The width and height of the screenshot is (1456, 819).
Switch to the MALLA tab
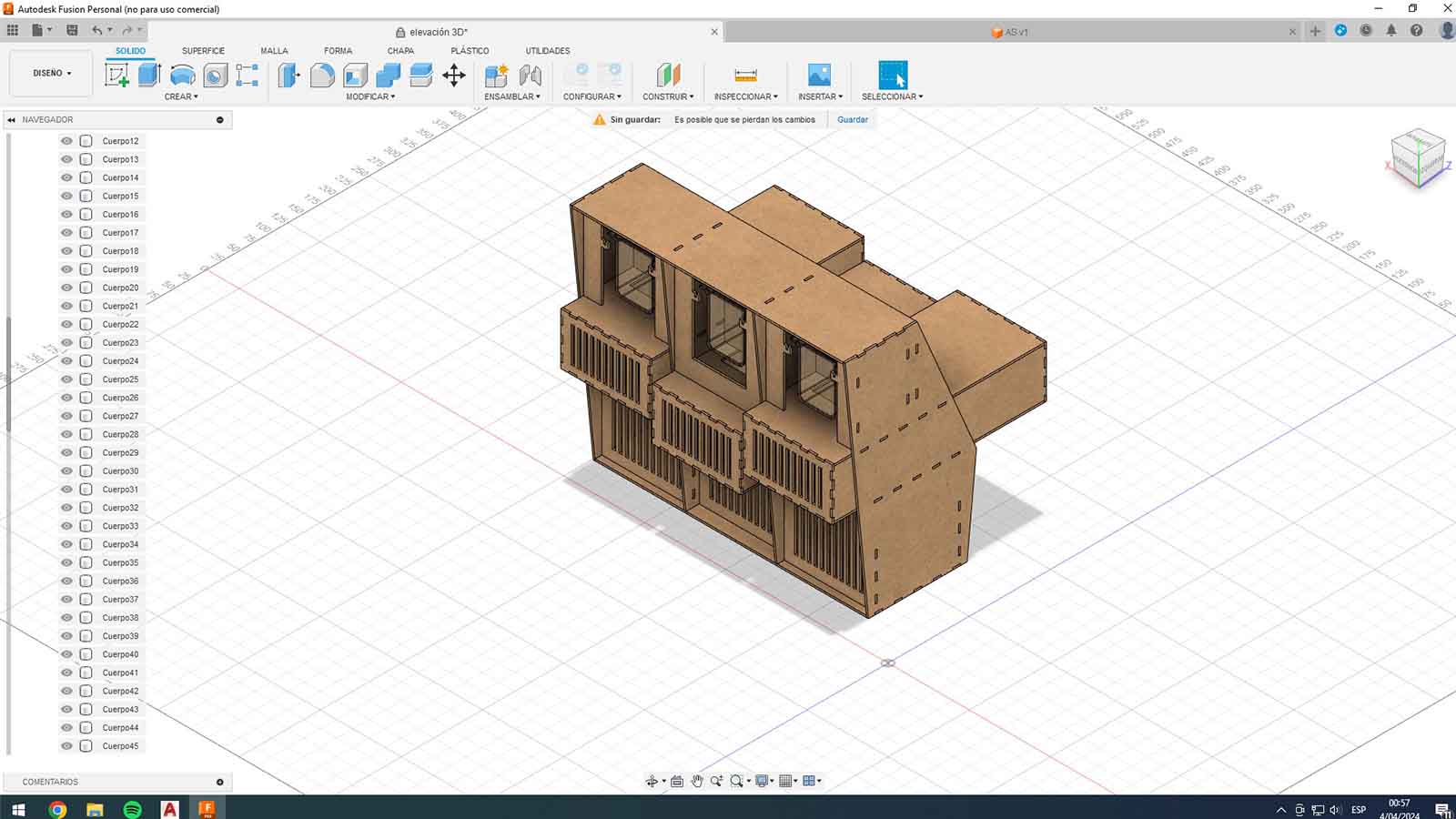[x=274, y=51]
